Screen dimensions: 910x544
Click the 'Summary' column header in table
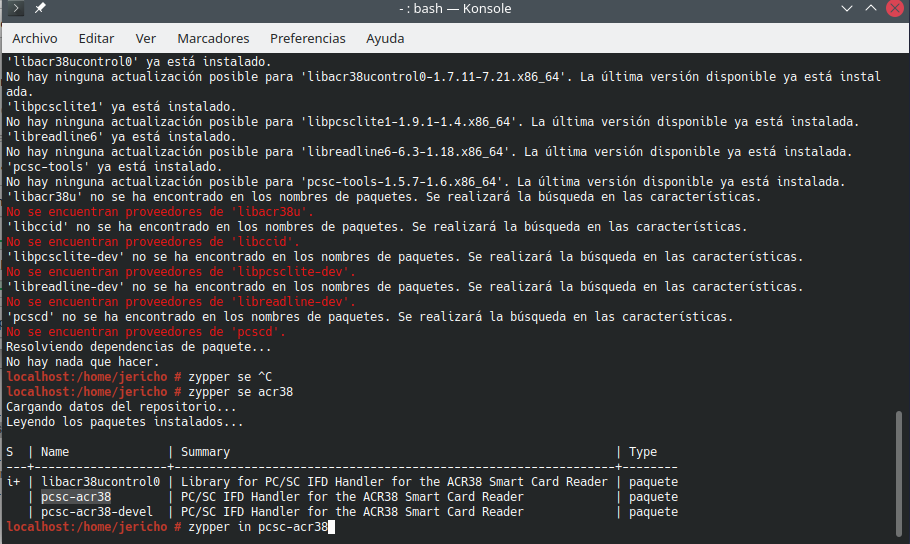(205, 452)
